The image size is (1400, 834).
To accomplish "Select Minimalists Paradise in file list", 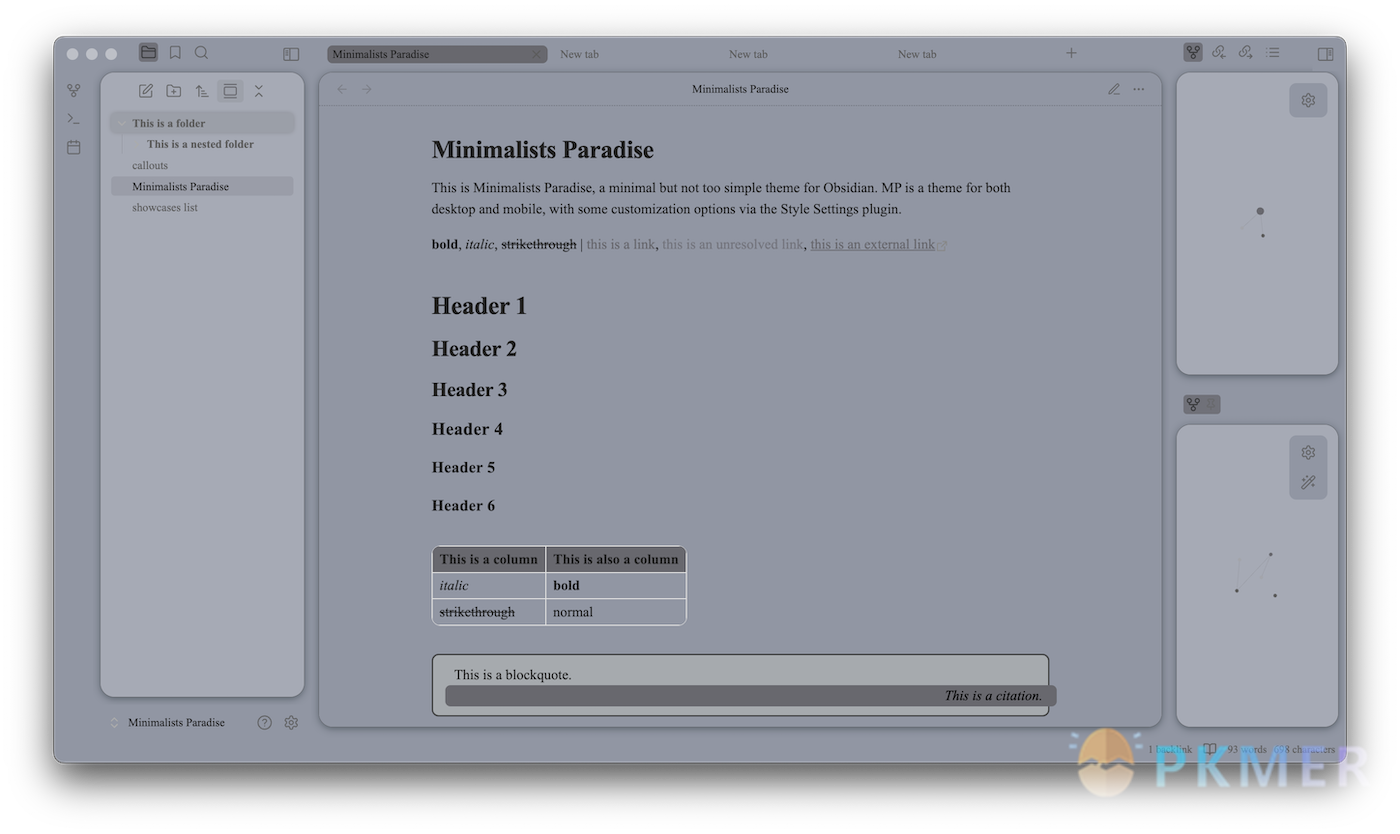I will pos(202,186).
